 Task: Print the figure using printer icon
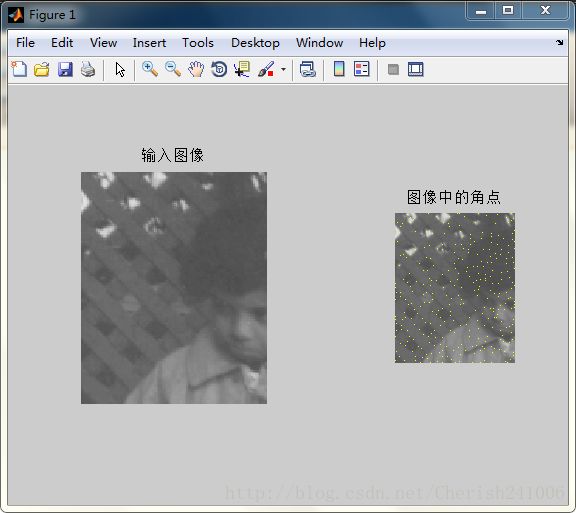[88, 69]
